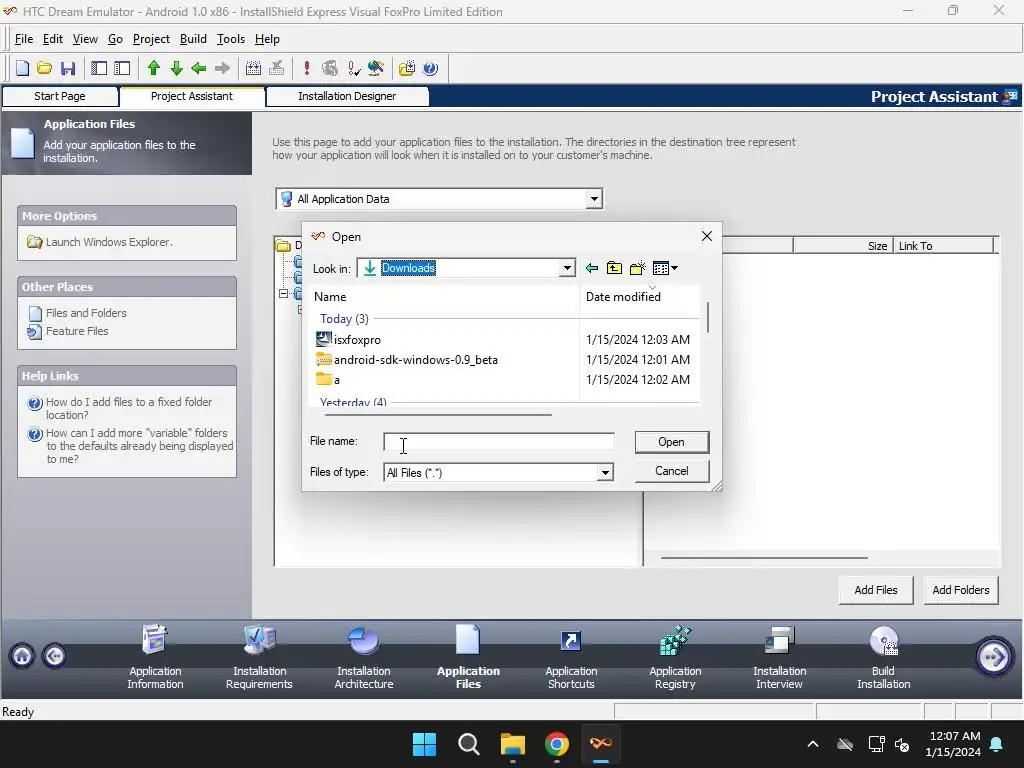
Task: Go to Build Installation step
Action: click(883, 657)
